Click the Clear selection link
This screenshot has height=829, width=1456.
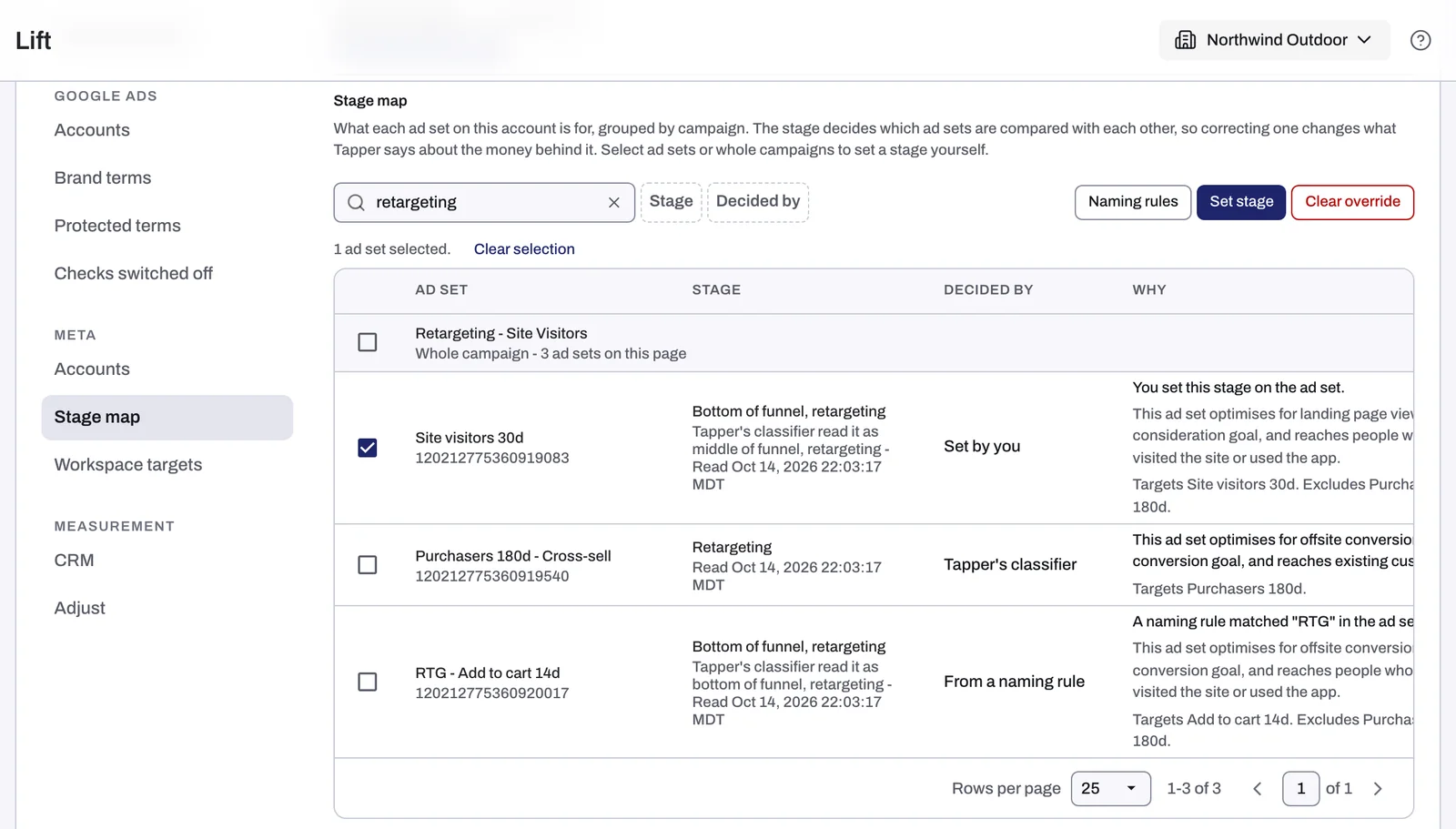pyautogui.click(x=524, y=249)
